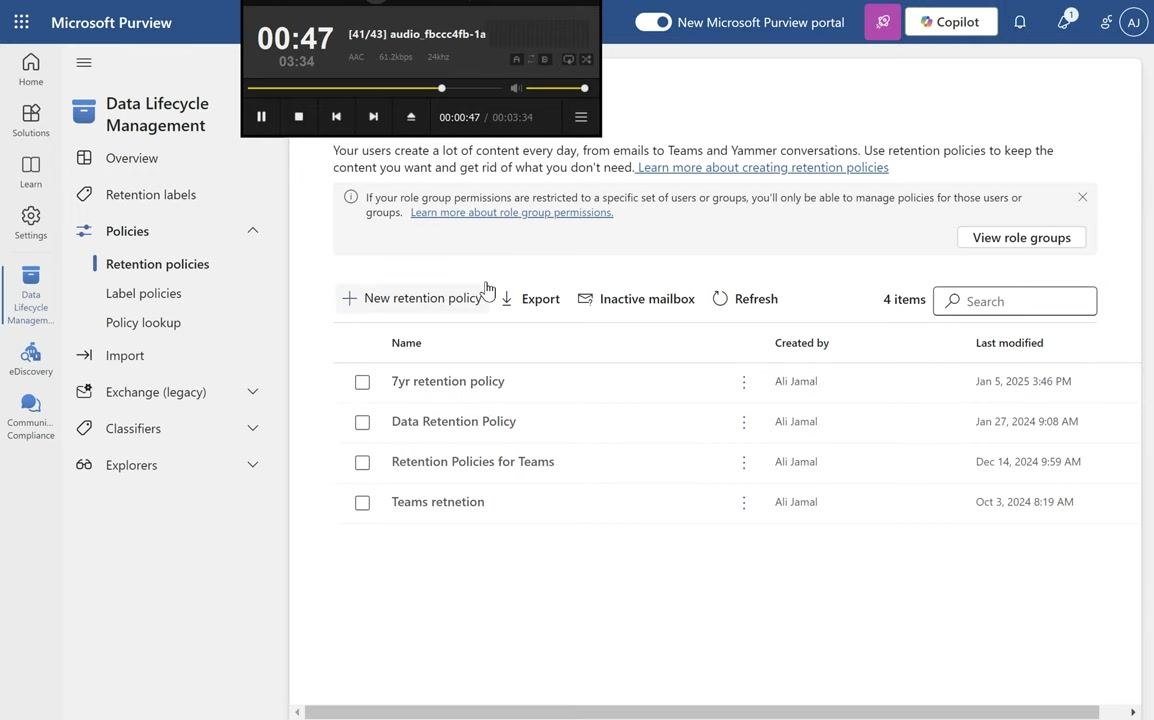Follow the role group permissions link

coord(511,213)
